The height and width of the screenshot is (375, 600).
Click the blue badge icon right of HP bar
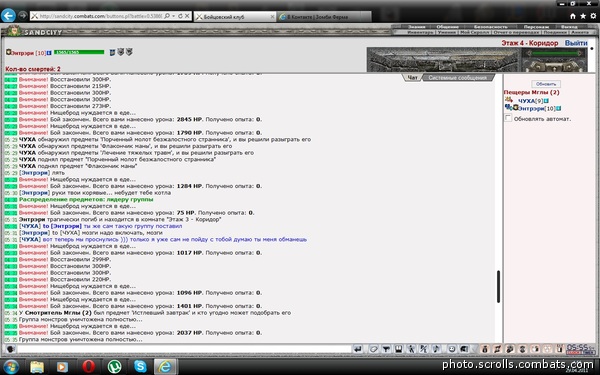pos(112,52)
